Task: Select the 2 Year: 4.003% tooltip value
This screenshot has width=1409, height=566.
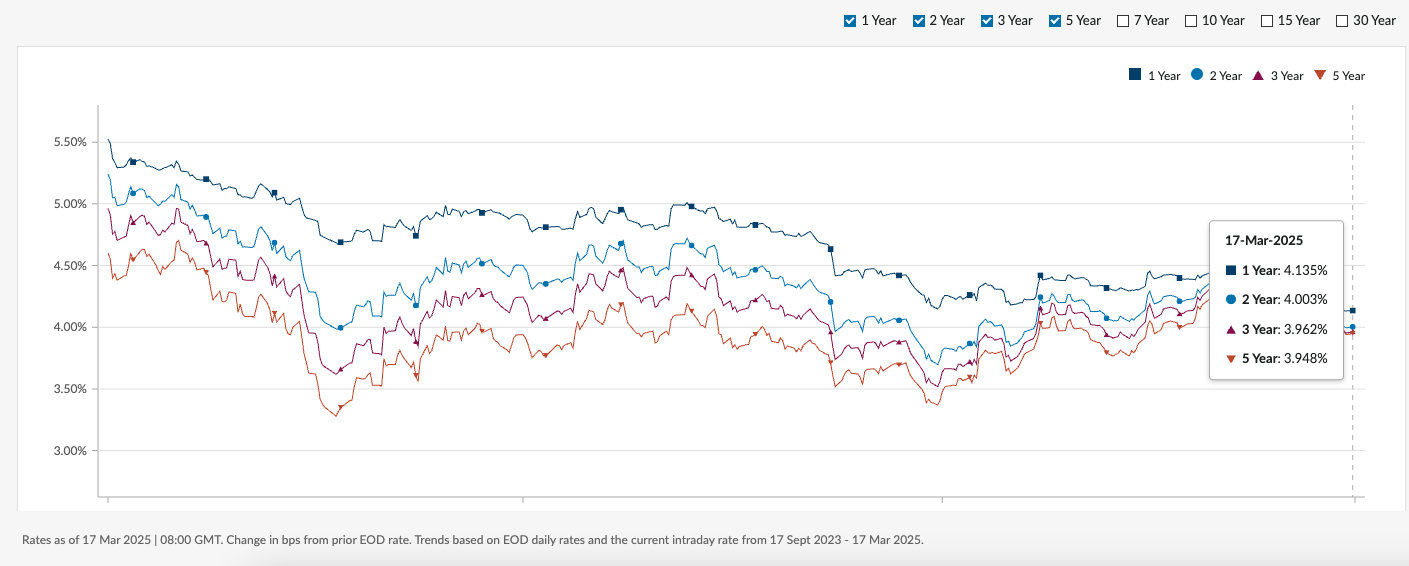Action: coord(1284,299)
